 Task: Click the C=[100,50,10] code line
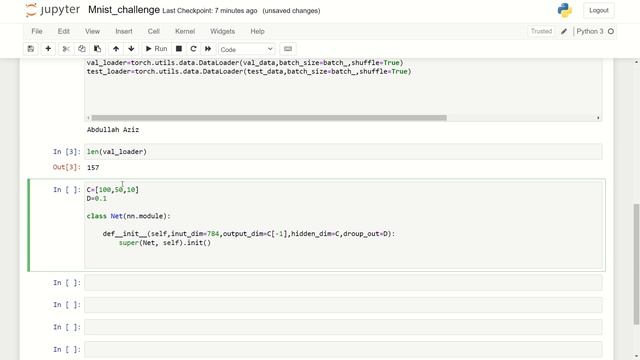[113, 189]
